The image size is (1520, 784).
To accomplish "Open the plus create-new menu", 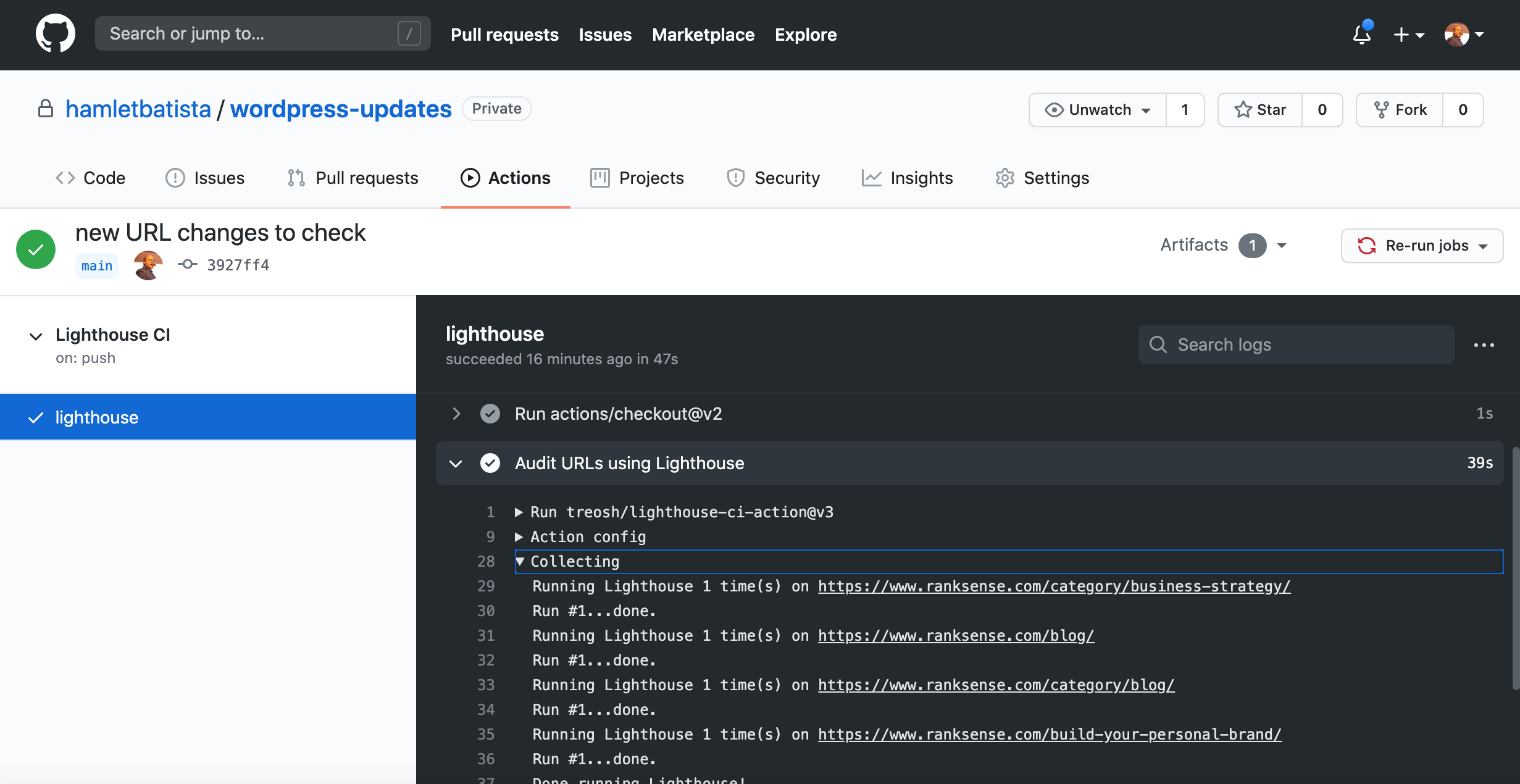I will click(1409, 35).
